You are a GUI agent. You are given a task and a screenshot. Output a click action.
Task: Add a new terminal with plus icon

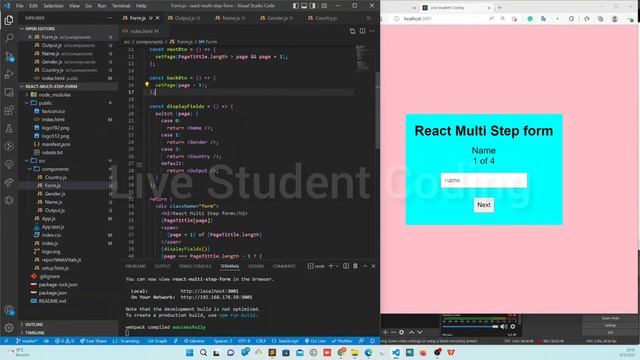click(x=331, y=266)
